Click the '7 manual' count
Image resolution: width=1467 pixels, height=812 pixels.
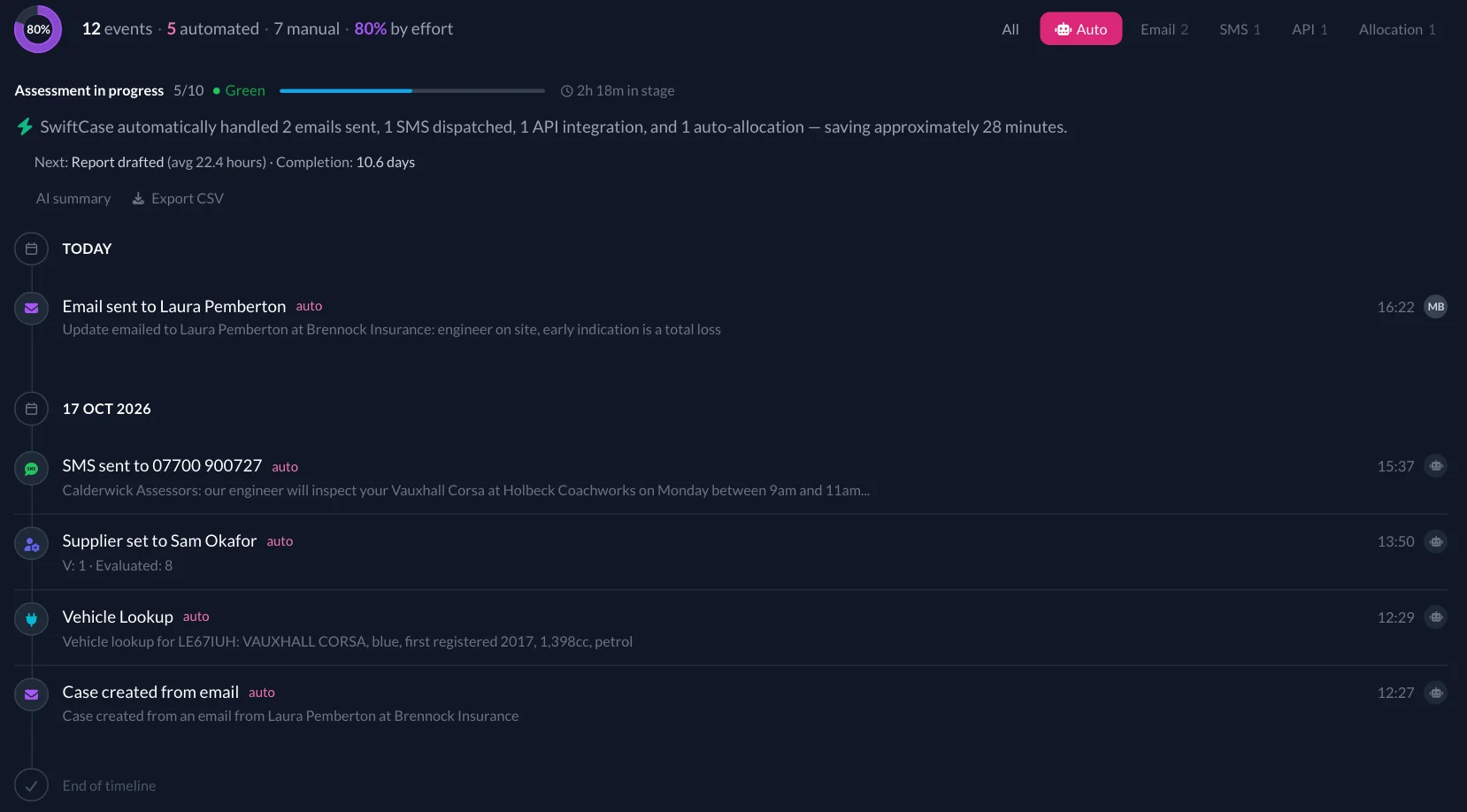pos(307,28)
